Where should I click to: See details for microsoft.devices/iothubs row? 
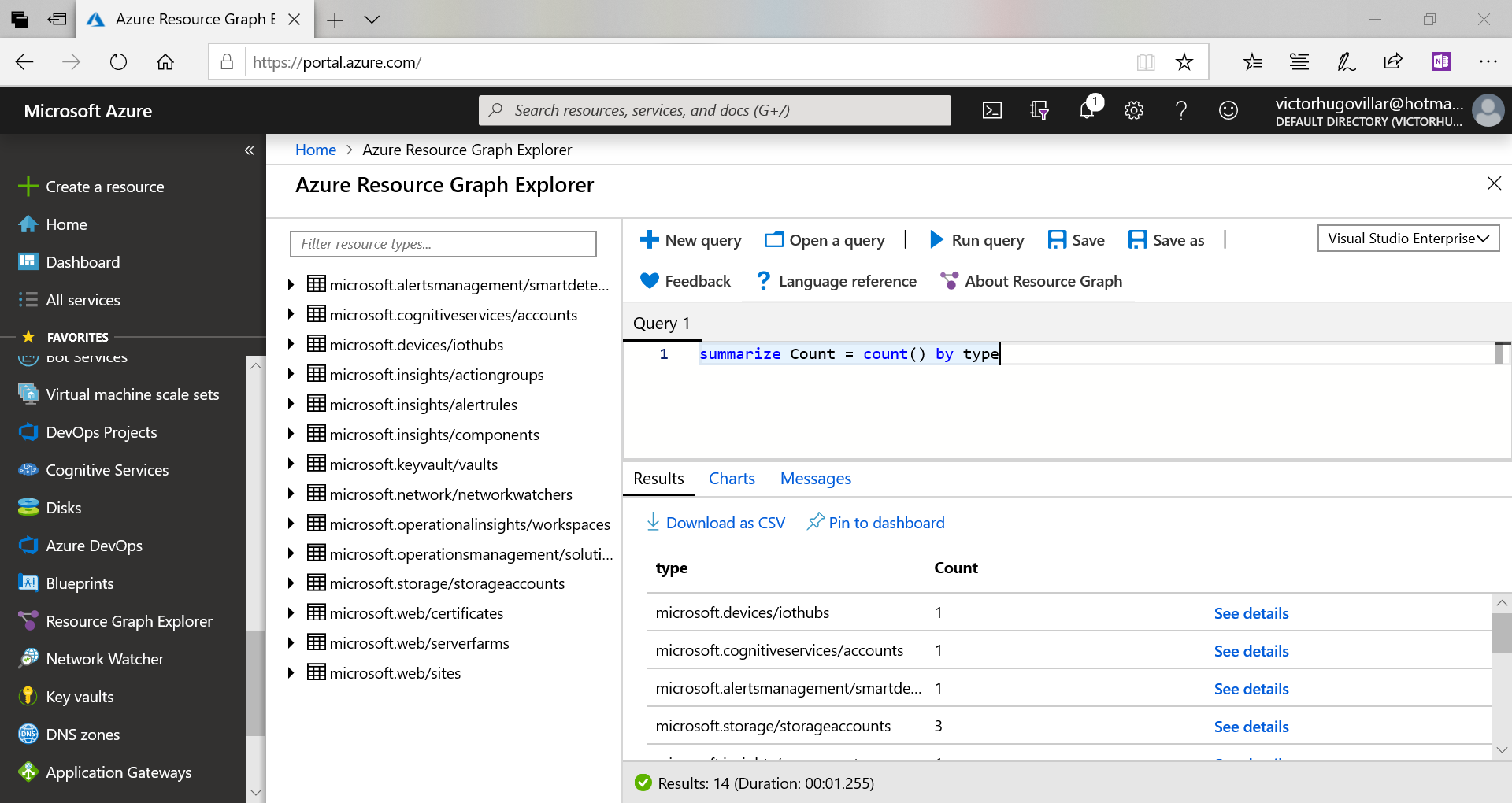(x=1251, y=612)
